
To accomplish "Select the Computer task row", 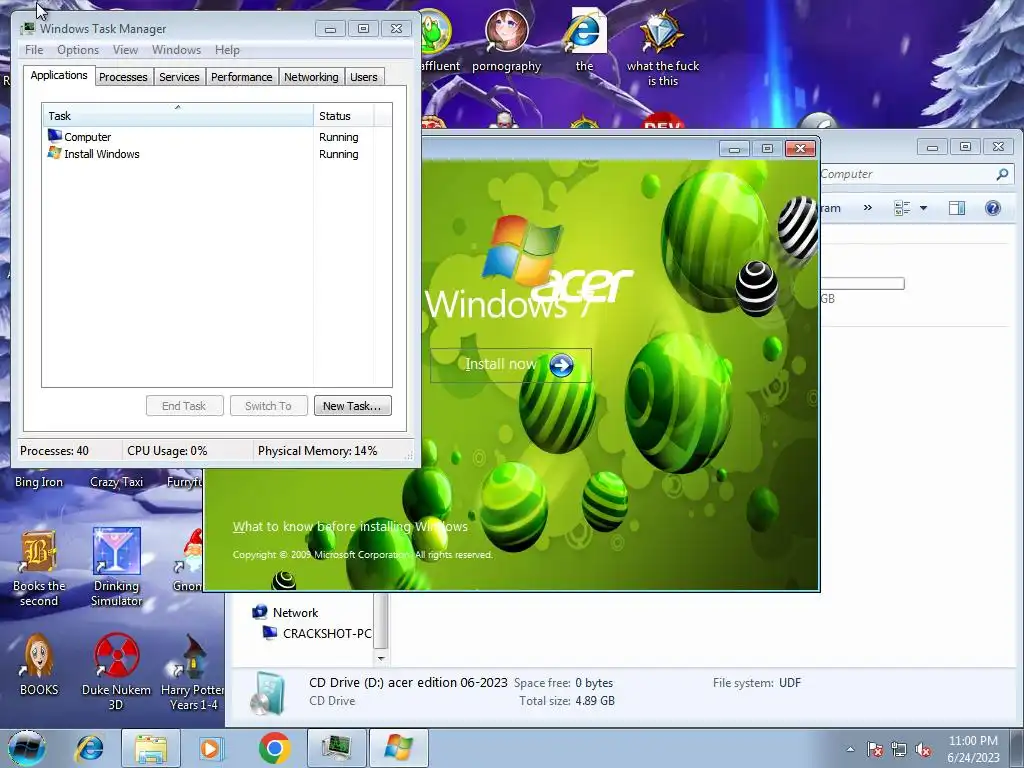I will [x=217, y=137].
